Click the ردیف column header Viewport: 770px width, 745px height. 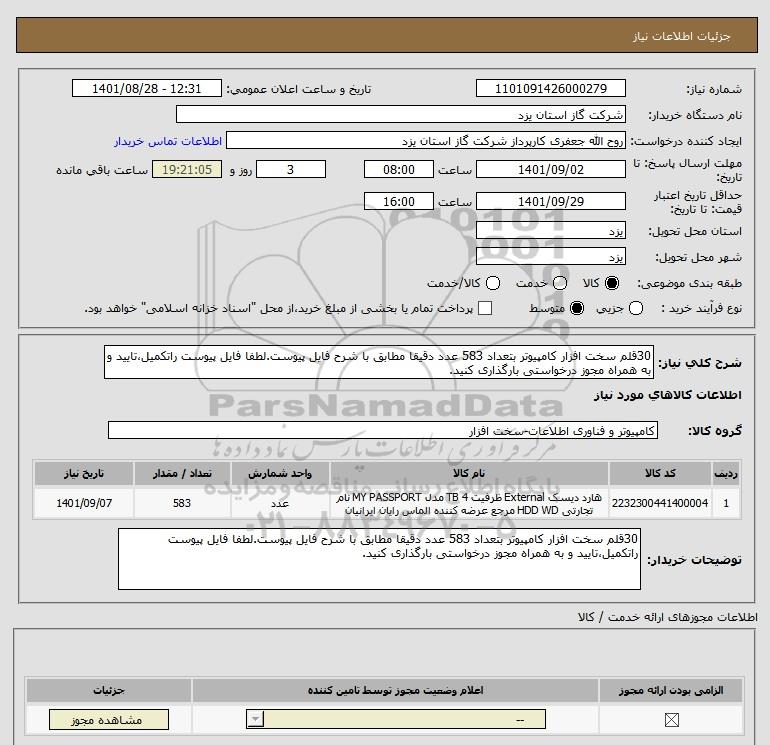(726, 473)
